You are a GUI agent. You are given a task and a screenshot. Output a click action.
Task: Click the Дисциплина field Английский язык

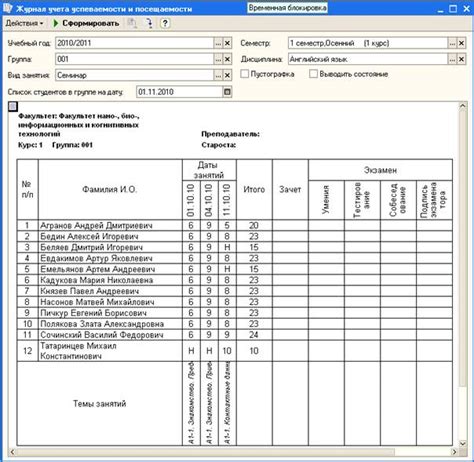368,59
